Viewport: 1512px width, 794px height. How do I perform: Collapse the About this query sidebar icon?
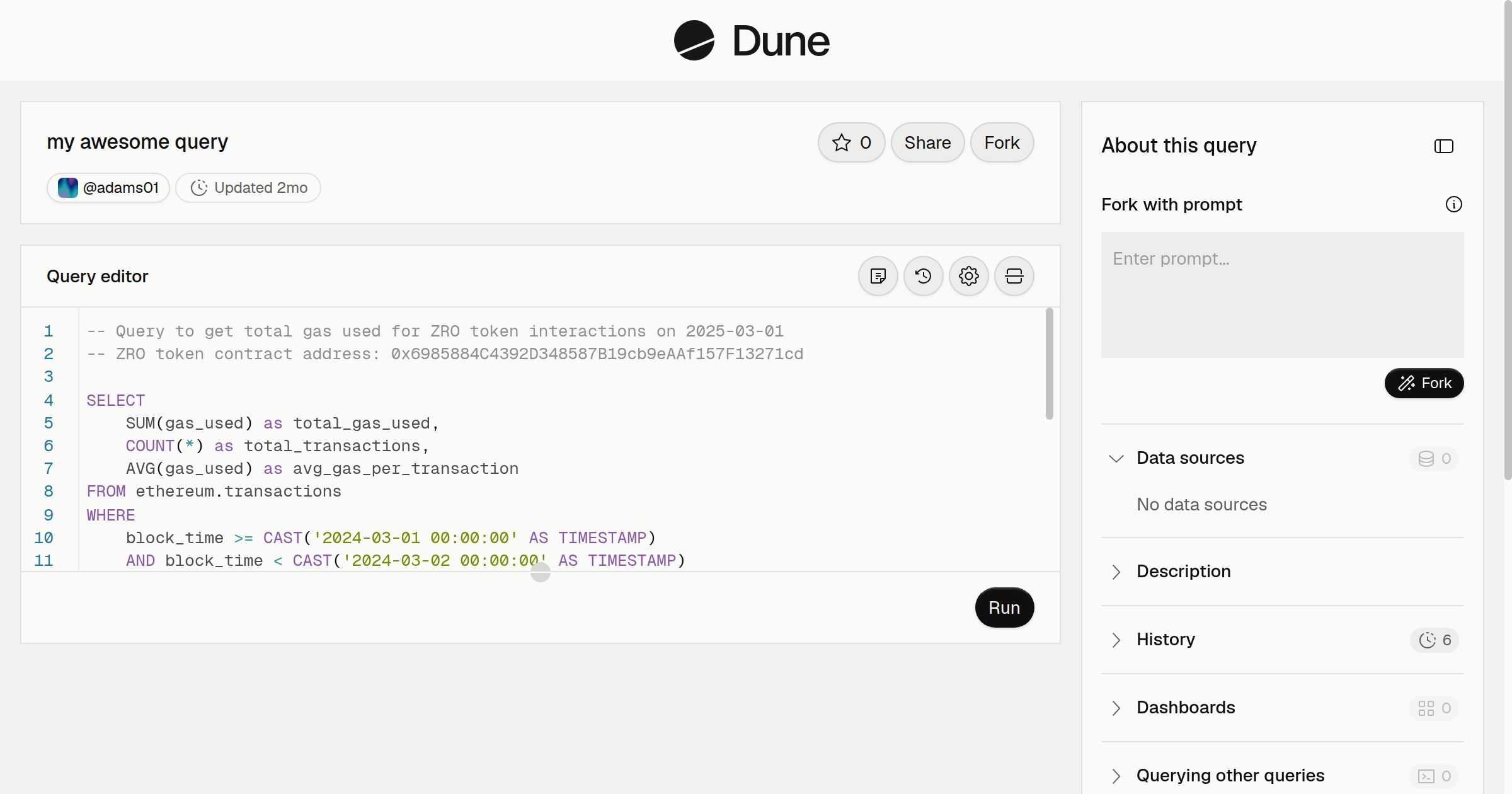pos(1443,146)
